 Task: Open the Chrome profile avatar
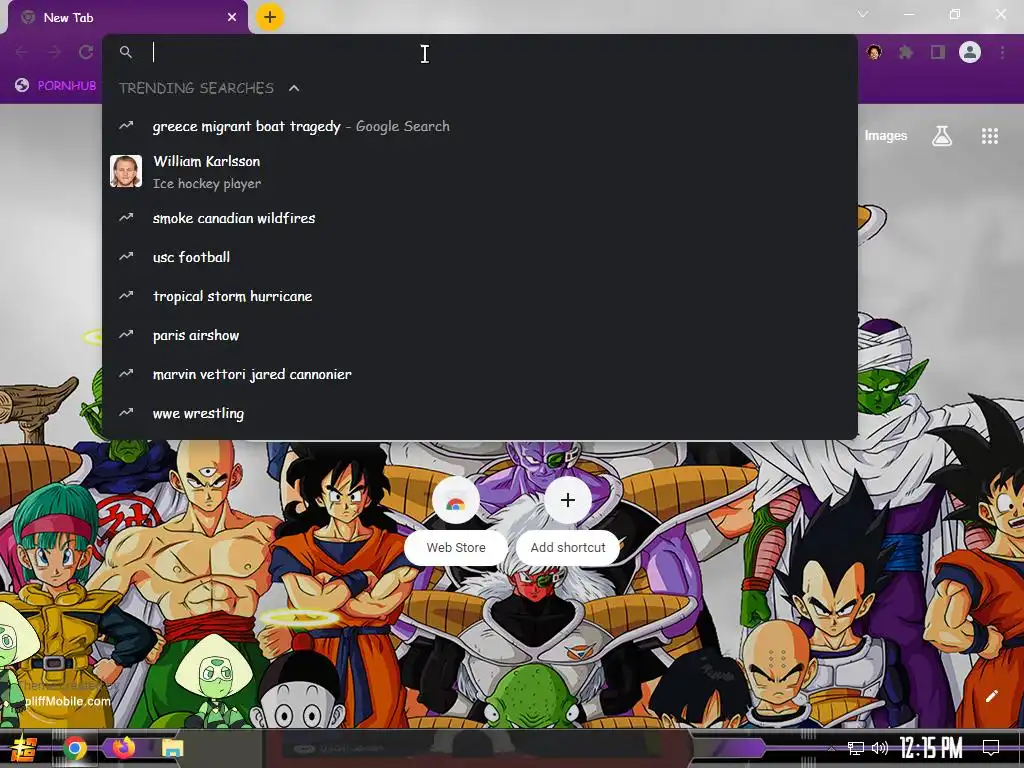click(970, 52)
